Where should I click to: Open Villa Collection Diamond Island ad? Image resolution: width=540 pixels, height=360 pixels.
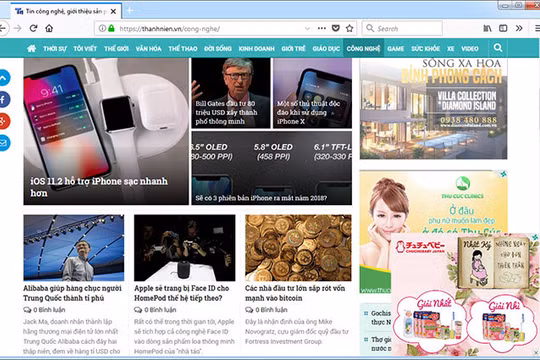[x=433, y=109]
